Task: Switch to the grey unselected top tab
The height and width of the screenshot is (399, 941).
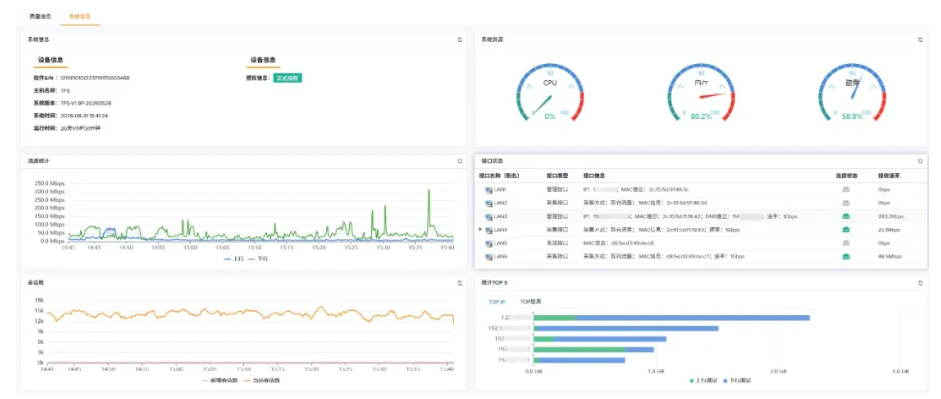Action: click(41, 16)
